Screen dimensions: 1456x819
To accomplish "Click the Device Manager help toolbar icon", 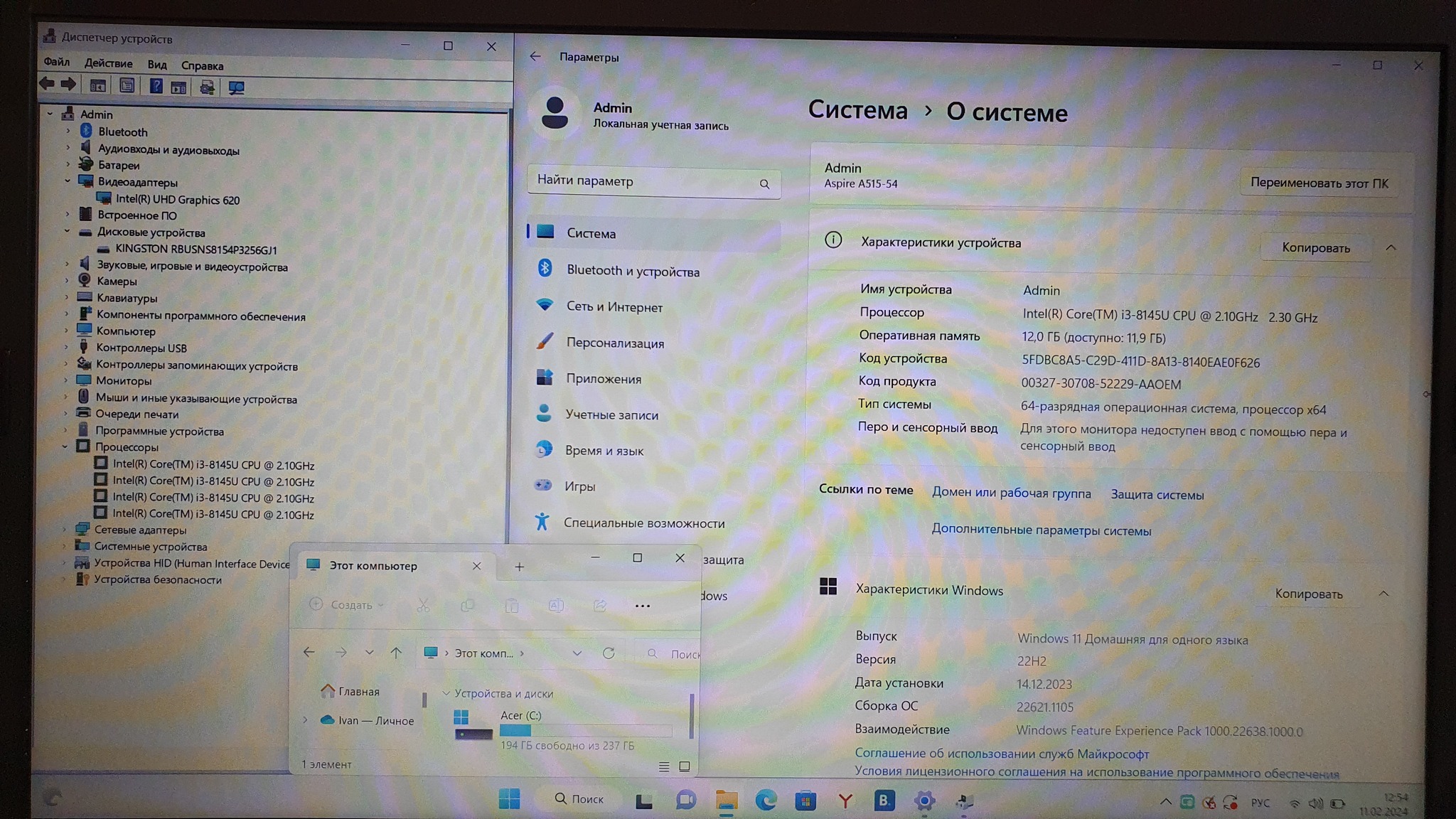I will 156,87.
